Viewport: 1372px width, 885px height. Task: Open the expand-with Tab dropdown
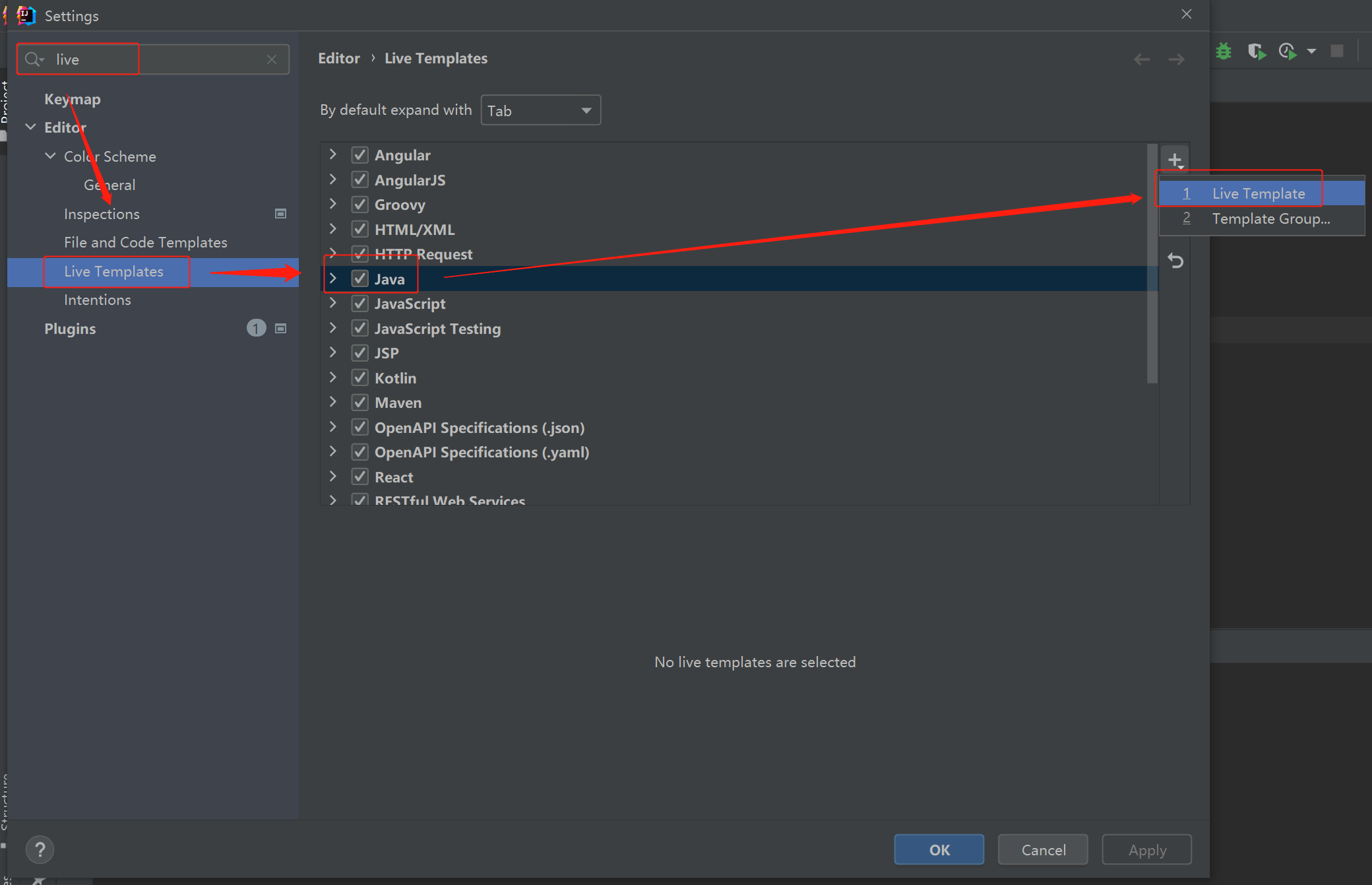(x=540, y=110)
